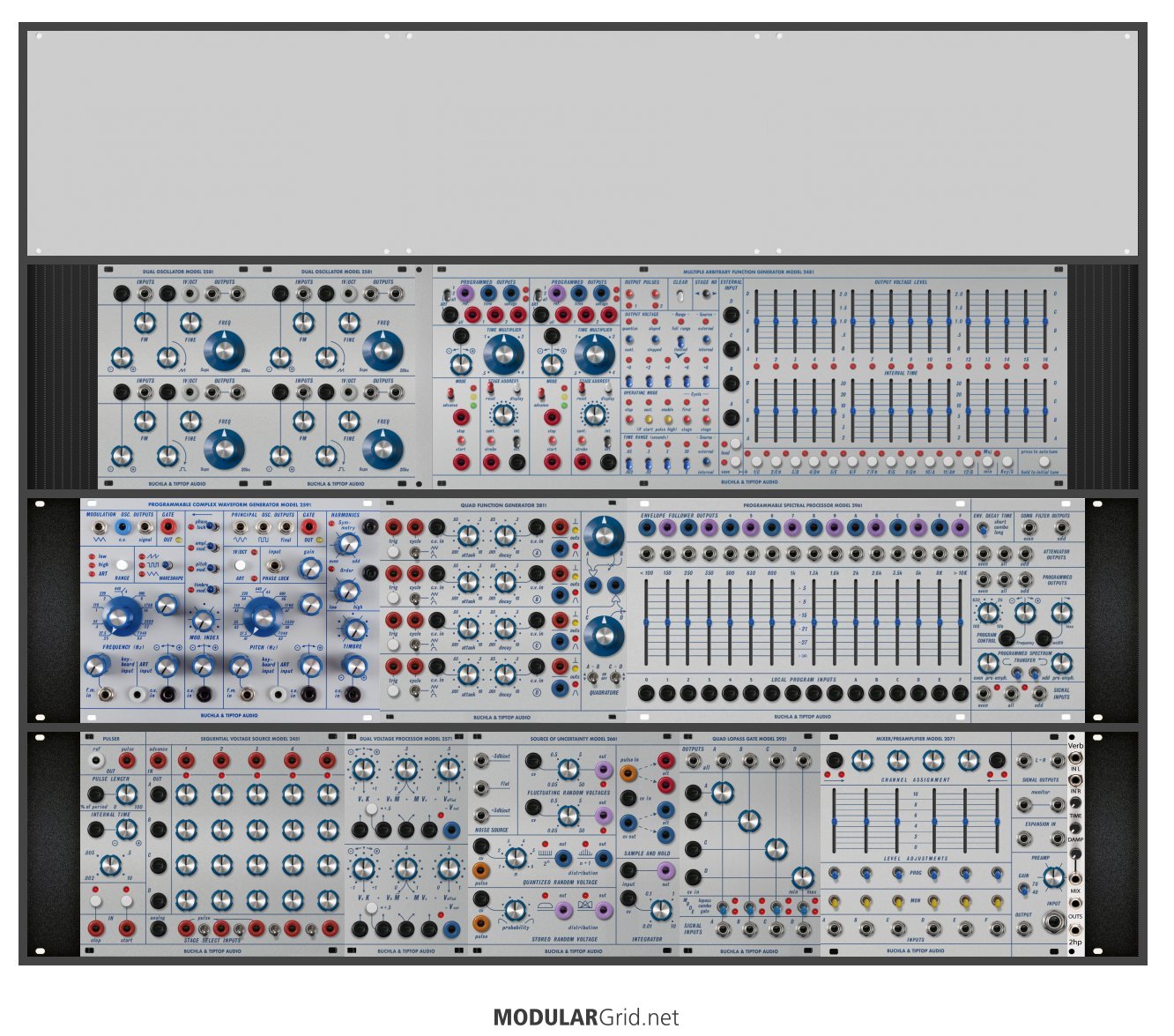
Task: Adjust the probability knob on Source of Uncertainty
Action: point(516,909)
